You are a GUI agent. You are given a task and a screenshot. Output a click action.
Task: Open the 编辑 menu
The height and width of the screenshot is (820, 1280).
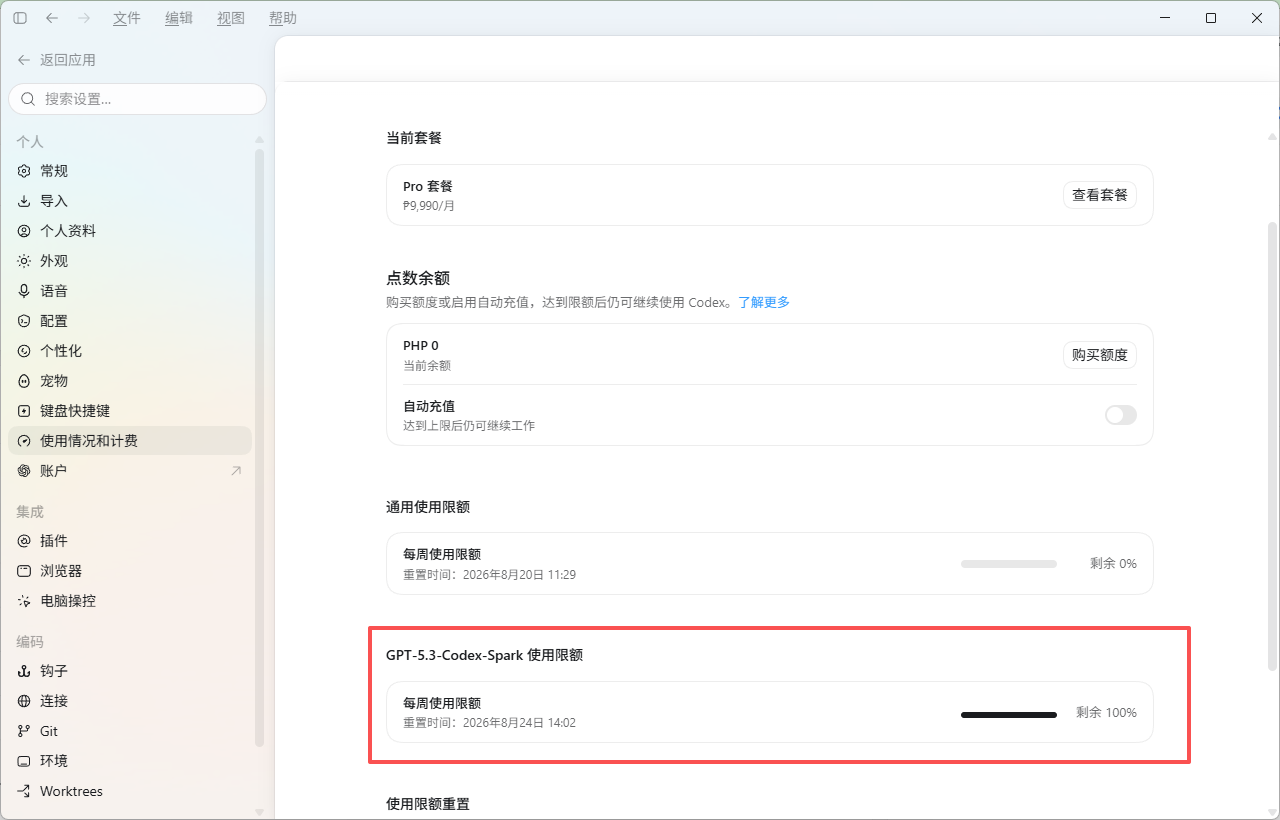179,18
